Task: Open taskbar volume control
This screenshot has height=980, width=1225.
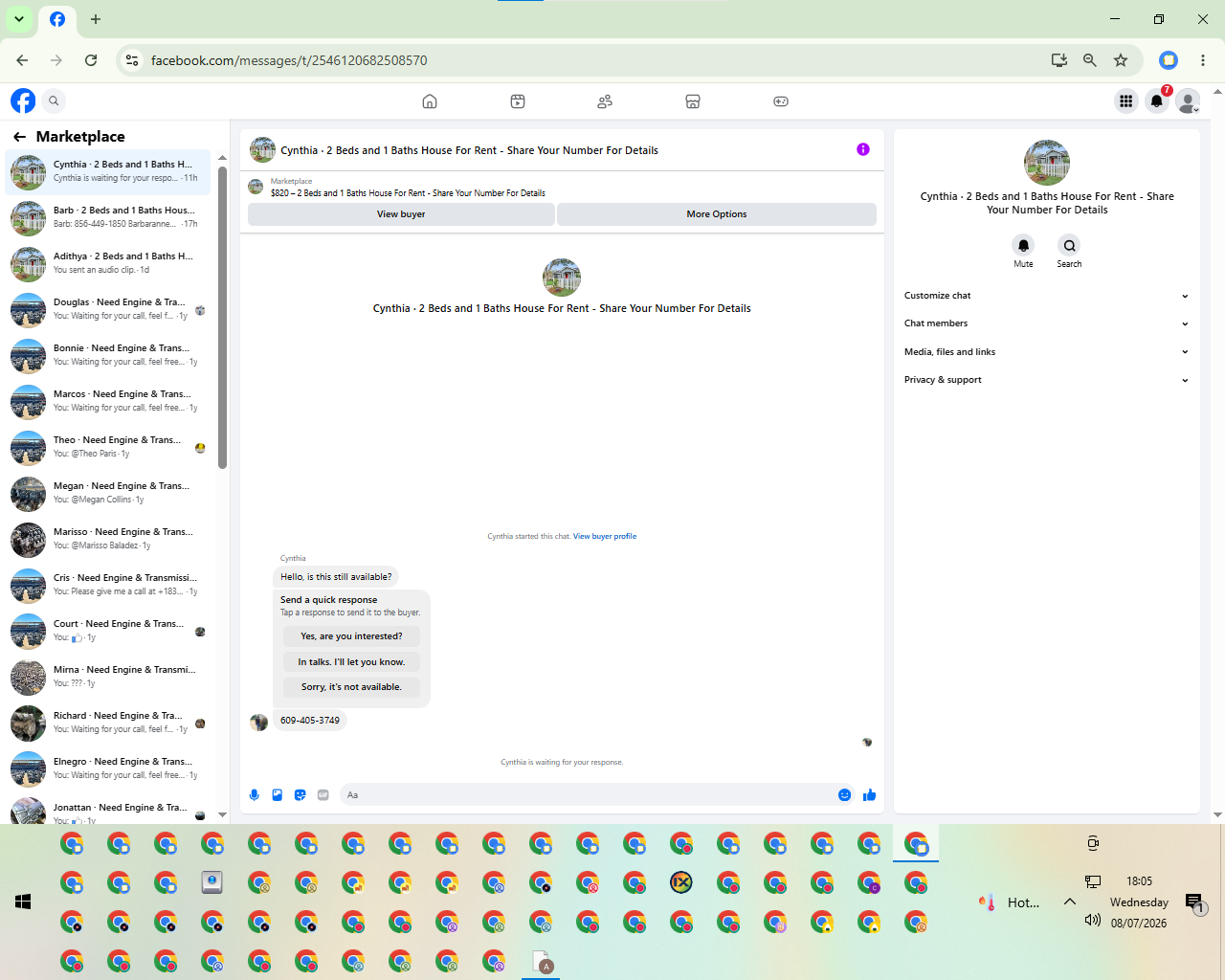Action: point(1093,920)
